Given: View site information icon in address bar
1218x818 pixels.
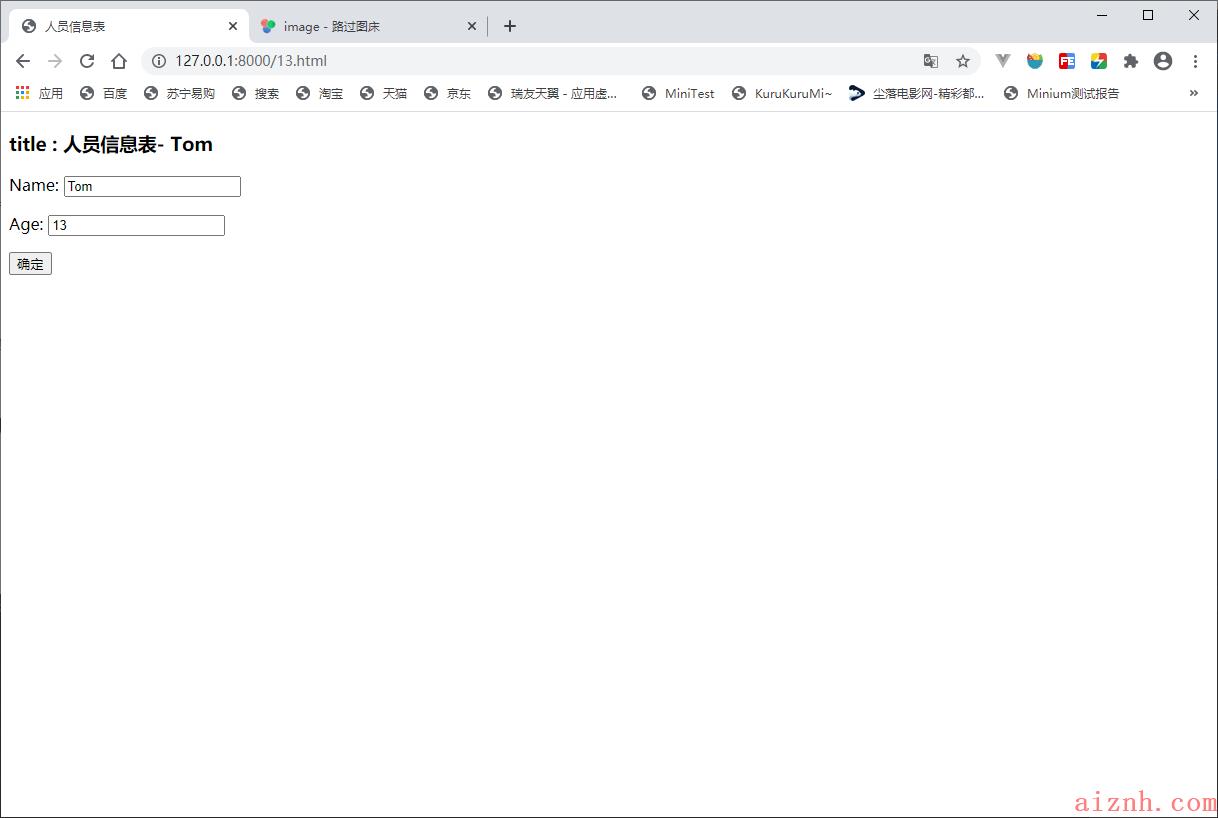Looking at the screenshot, I should click(158, 61).
